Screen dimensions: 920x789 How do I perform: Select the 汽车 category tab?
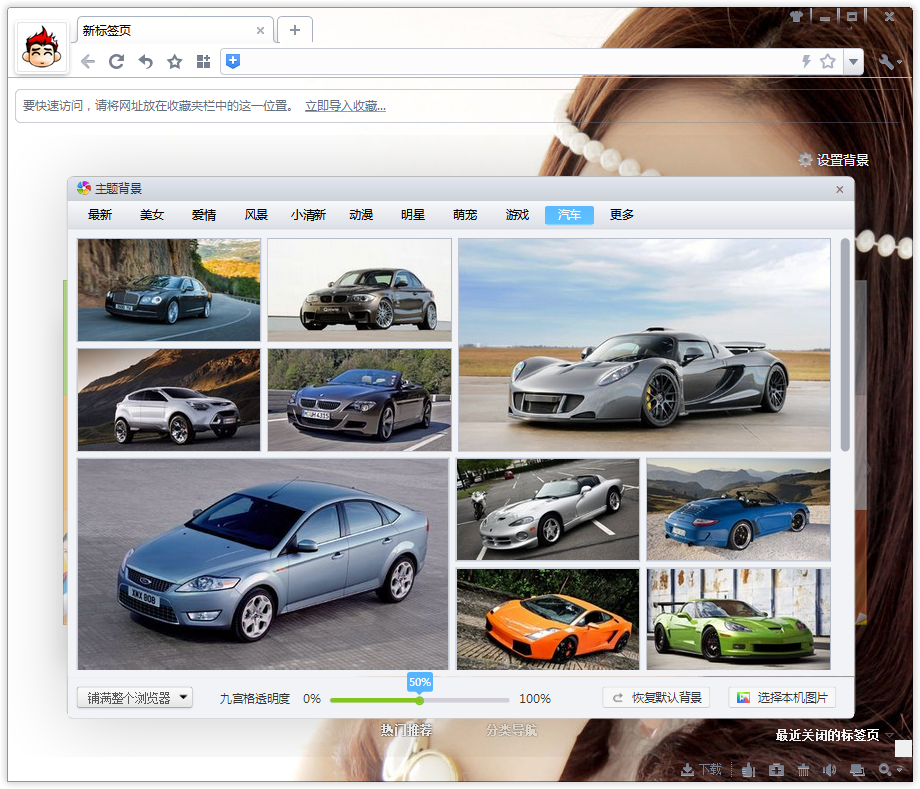(x=569, y=215)
